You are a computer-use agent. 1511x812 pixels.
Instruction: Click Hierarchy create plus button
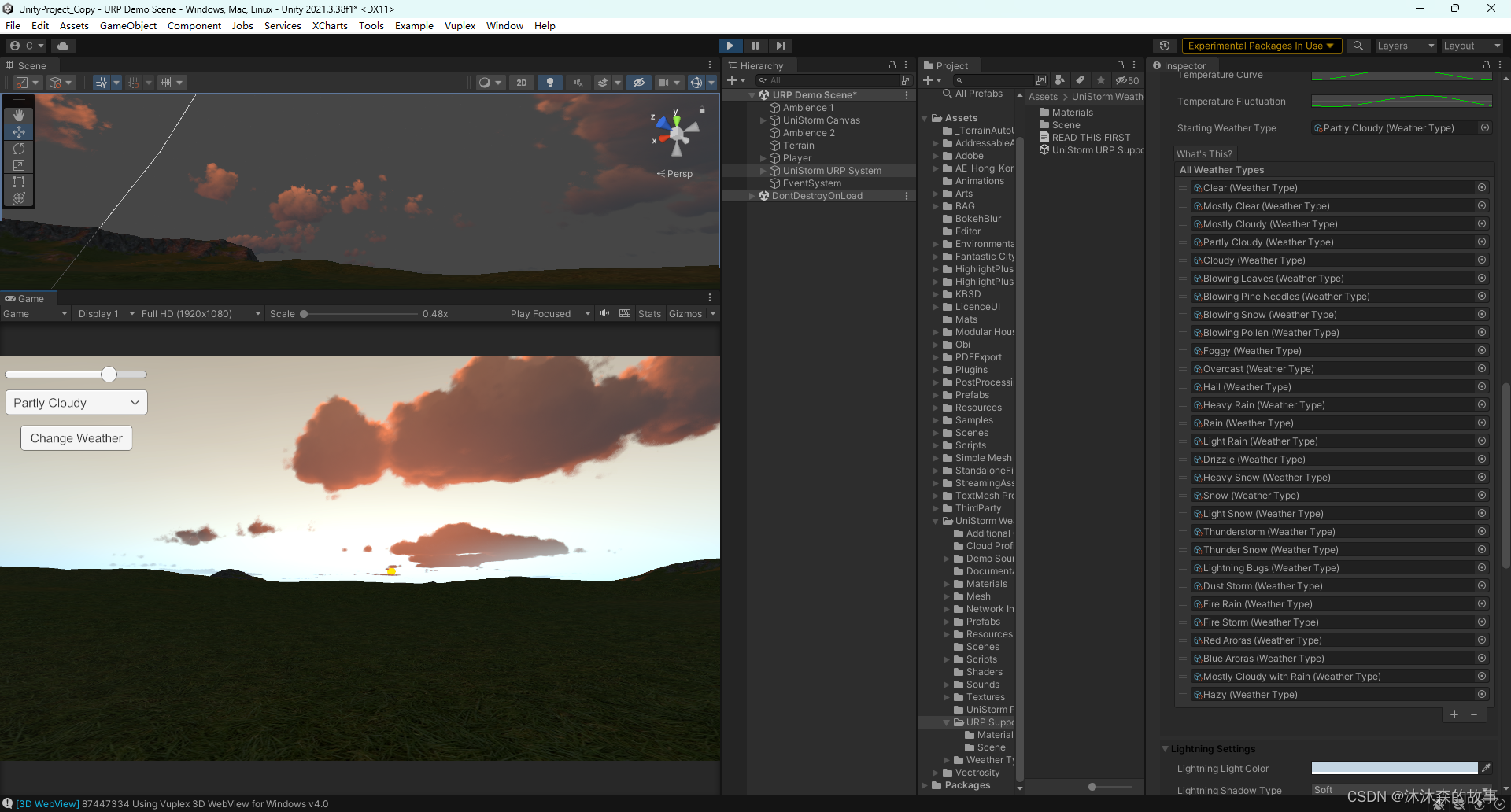tap(736, 80)
